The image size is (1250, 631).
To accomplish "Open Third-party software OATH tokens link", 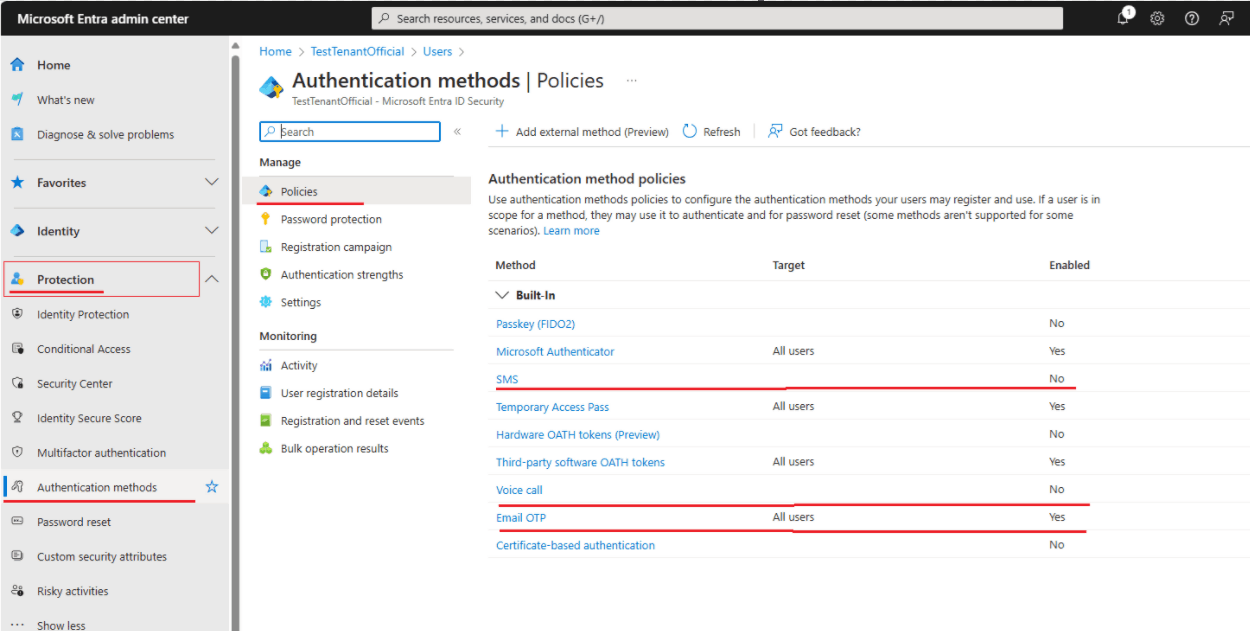I will click(580, 462).
